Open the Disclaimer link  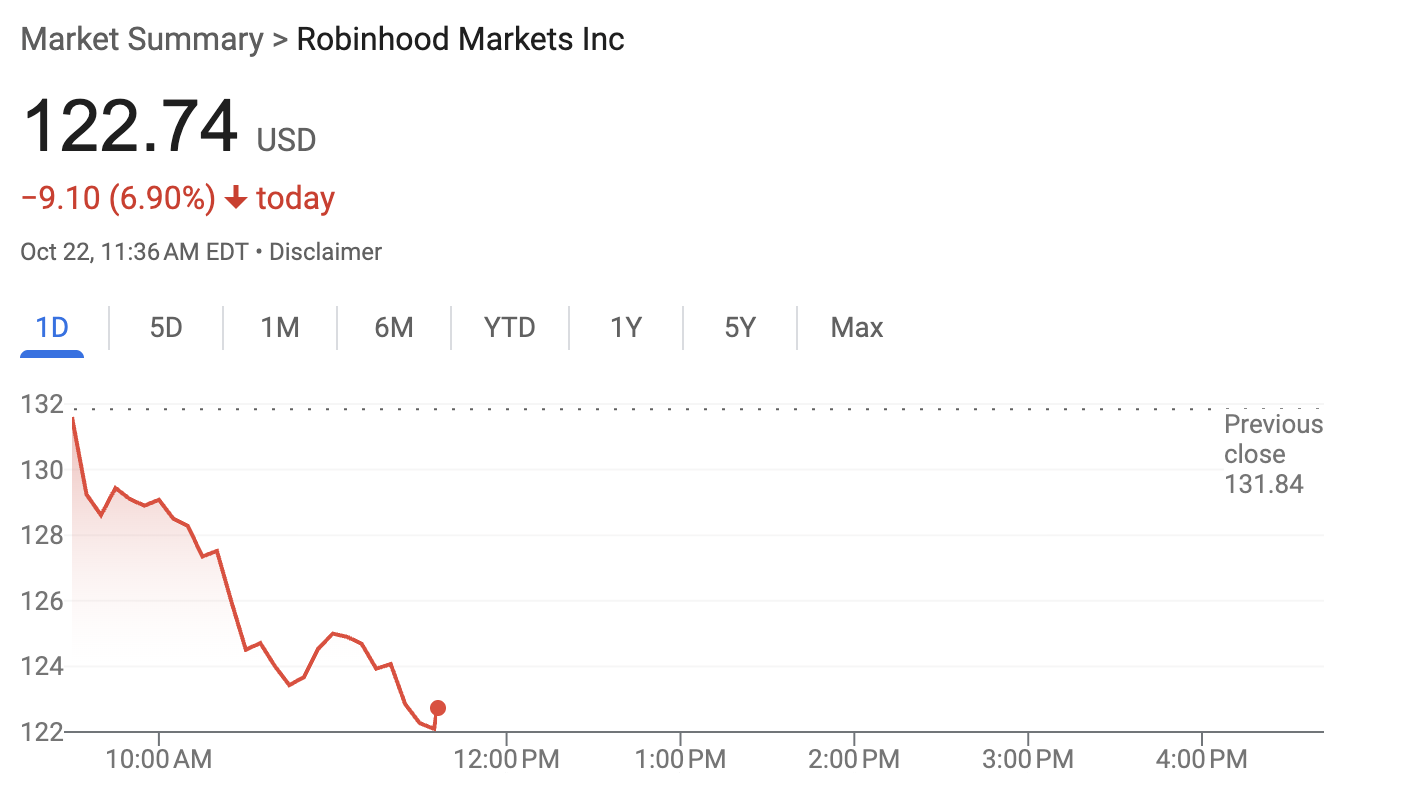(x=325, y=251)
